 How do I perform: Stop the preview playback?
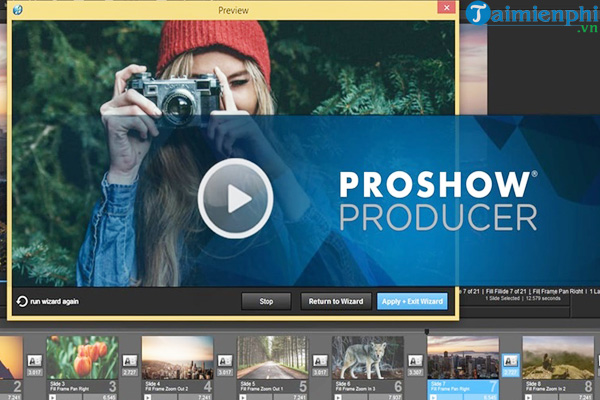pos(266,302)
